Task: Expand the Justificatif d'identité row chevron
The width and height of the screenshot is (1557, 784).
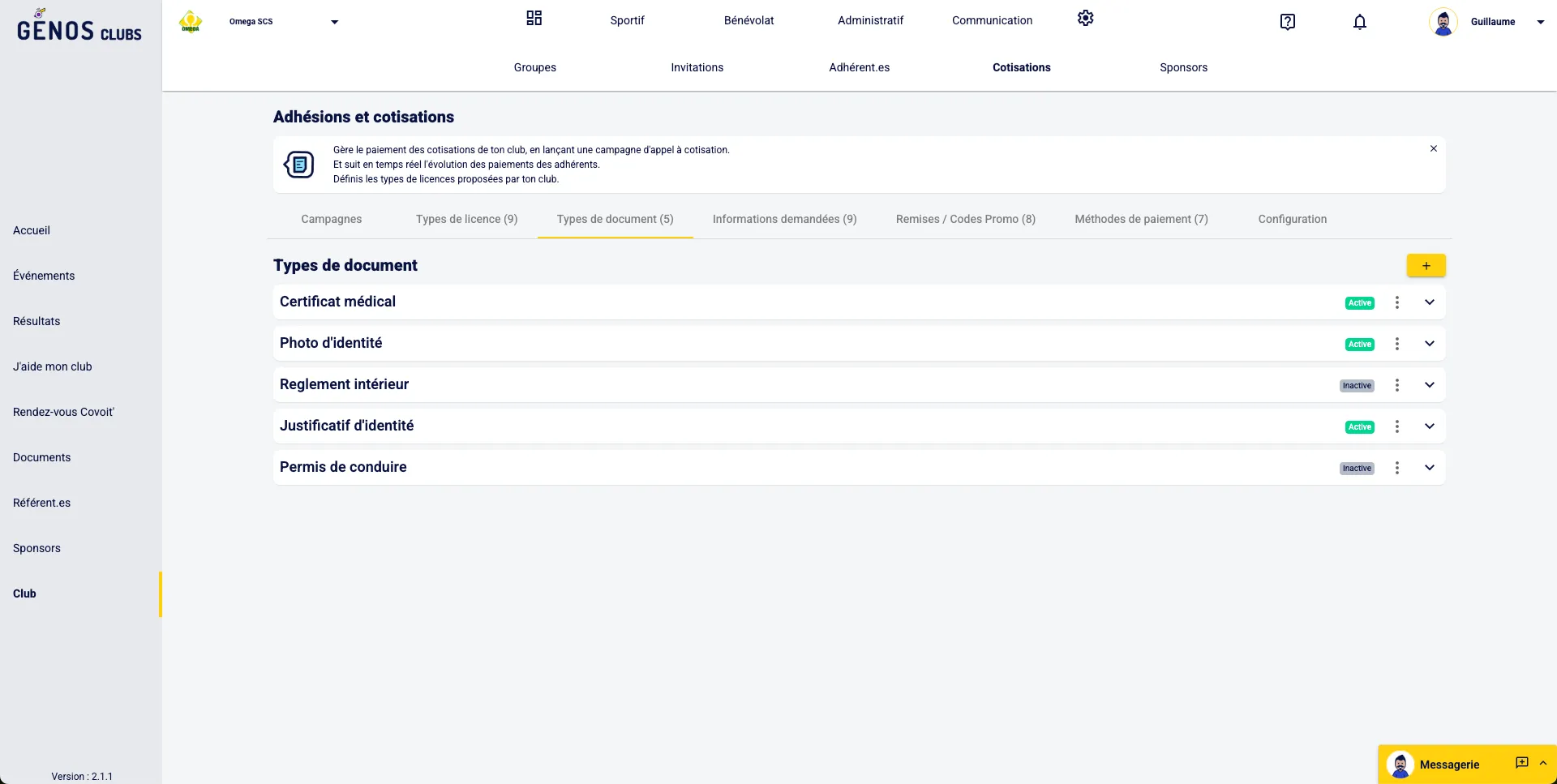Action: click(1429, 426)
